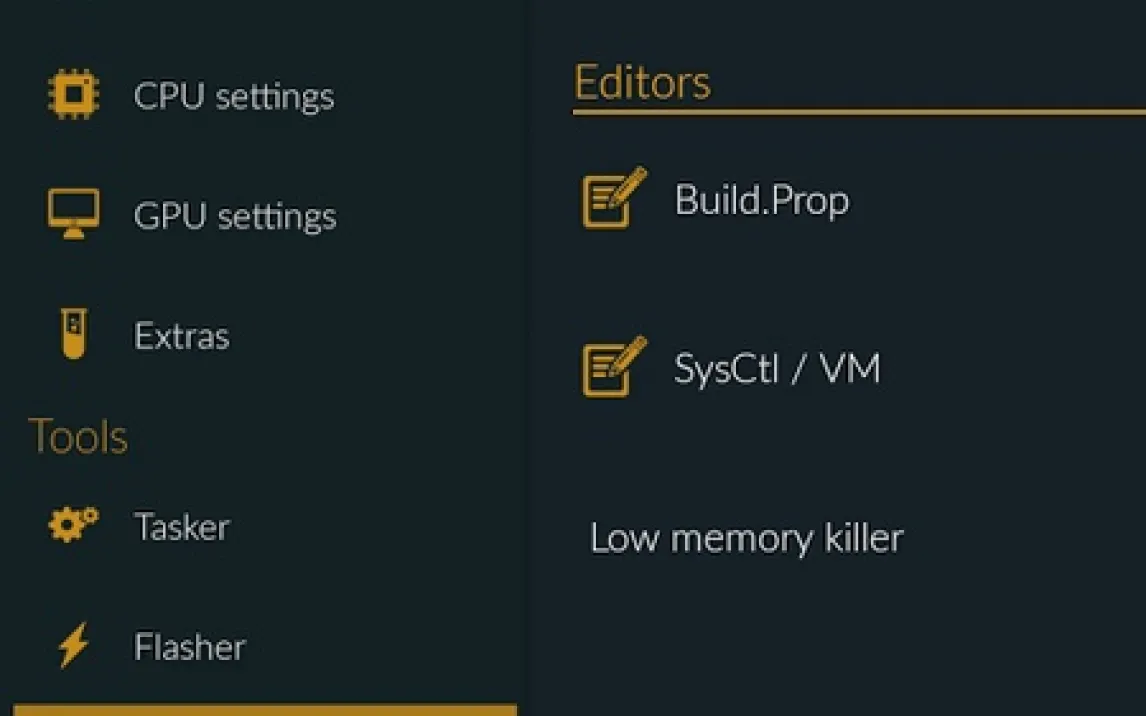1146x716 pixels.
Task: Click the SysCtl / VM edit icon
Action: 614,367
